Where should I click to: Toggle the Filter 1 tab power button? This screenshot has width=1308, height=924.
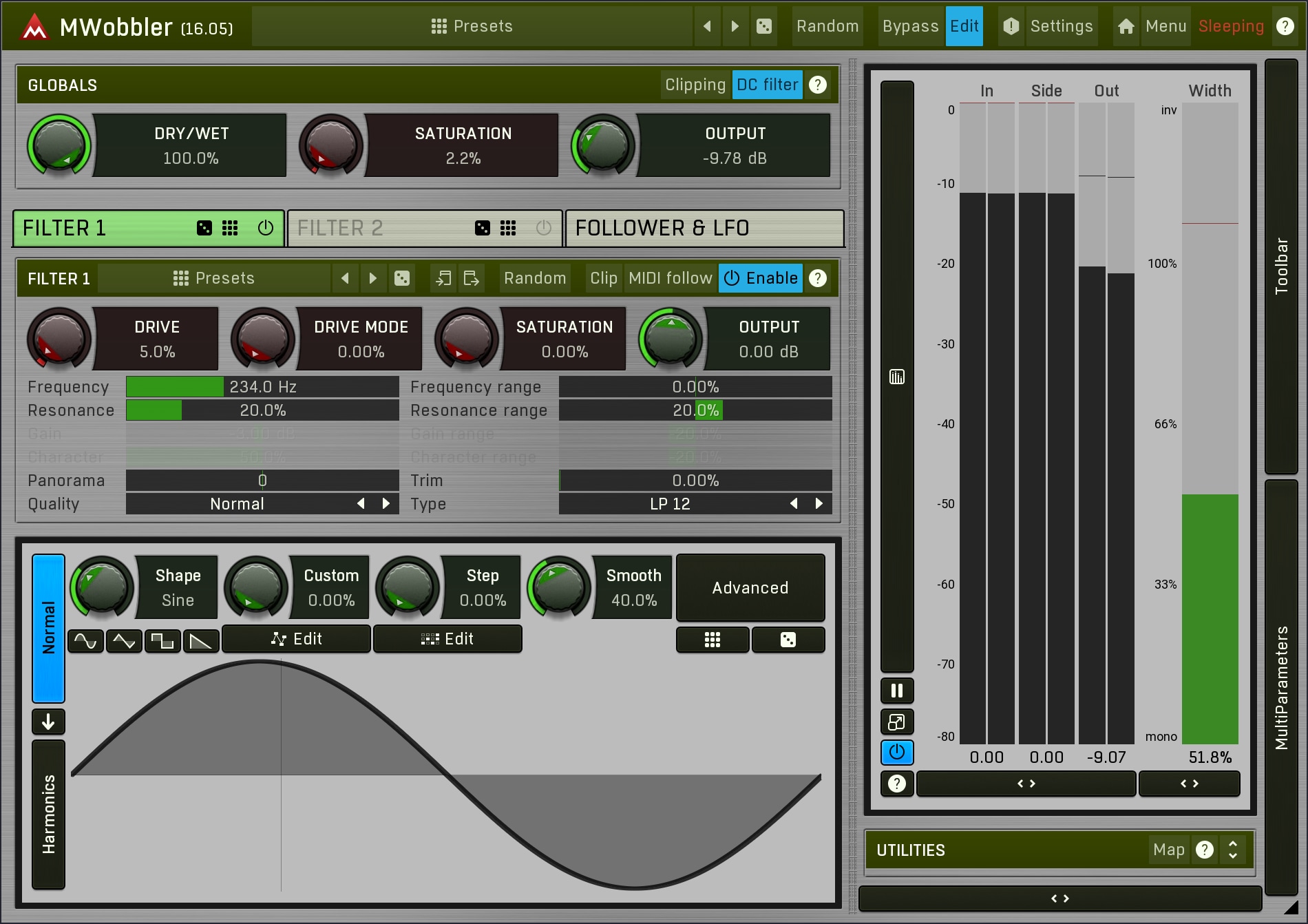266,228
